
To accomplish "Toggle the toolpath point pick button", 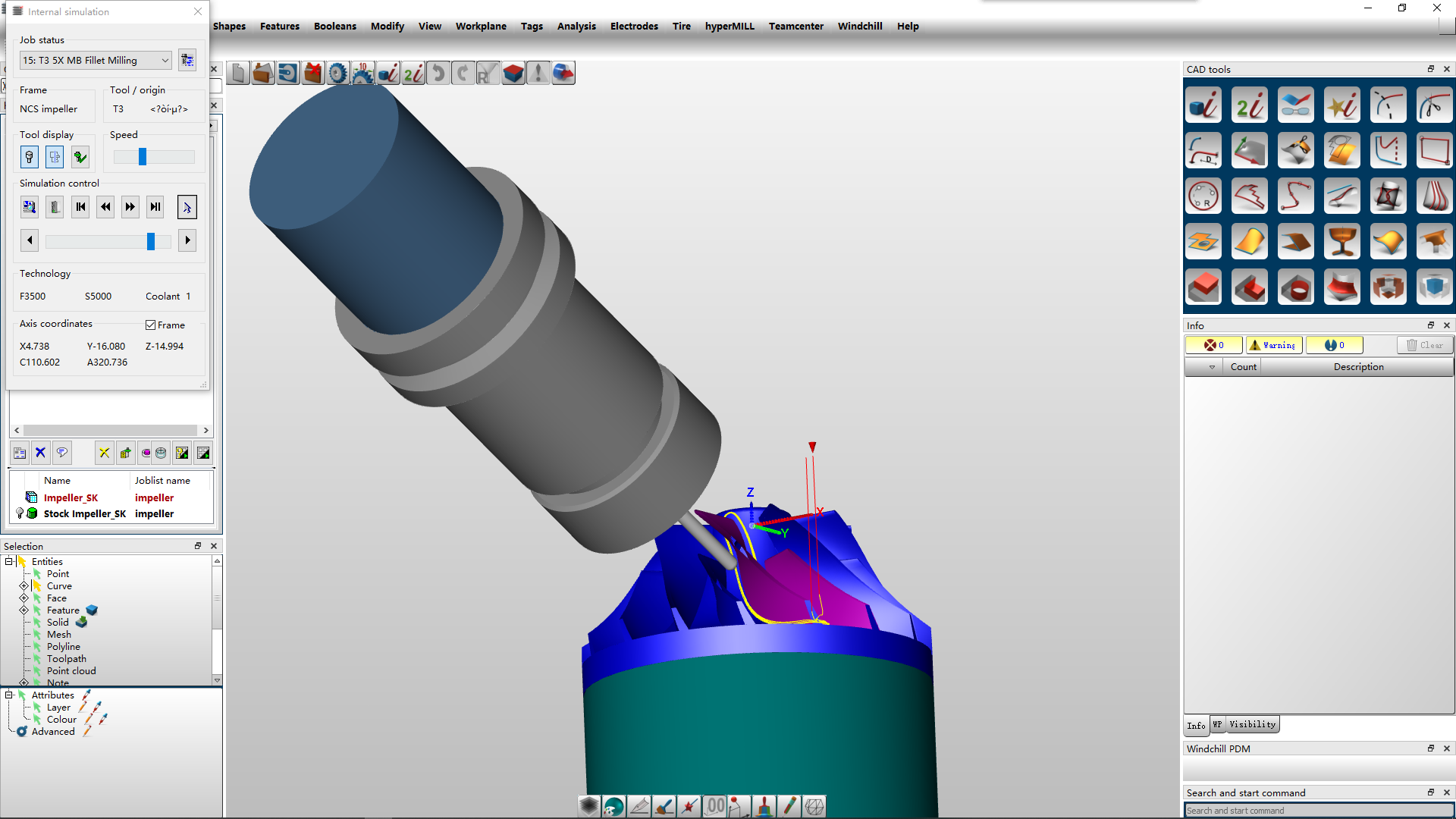I will pos(187,206).
